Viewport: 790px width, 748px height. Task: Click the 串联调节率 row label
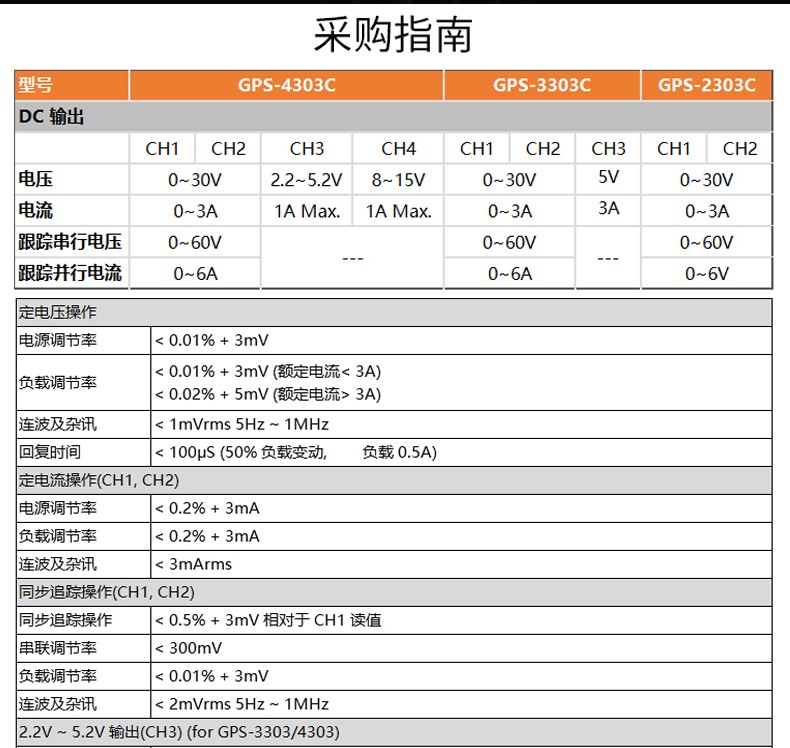point(58,648)
